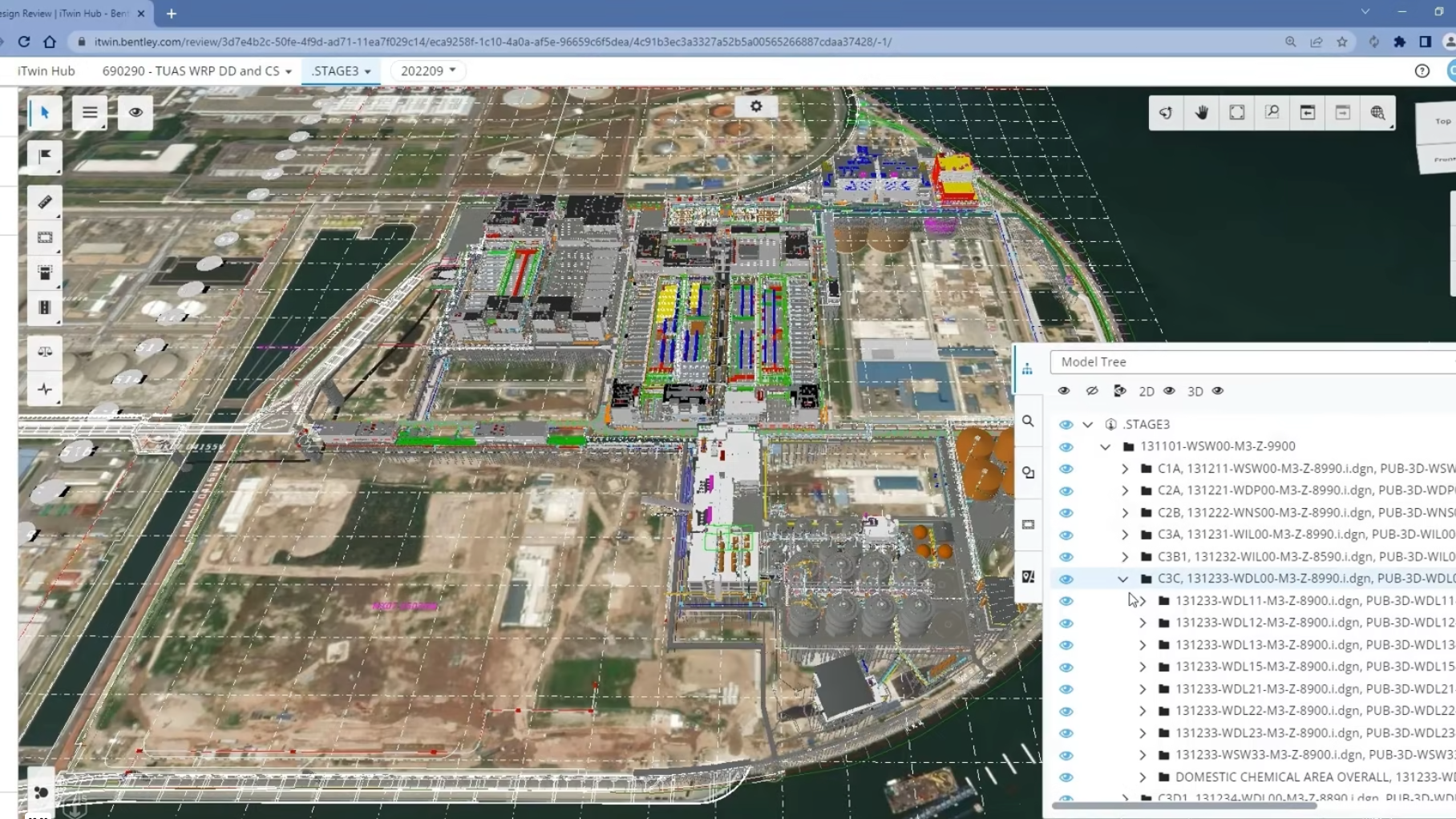Click the Model Tree selector field
The image size is (1456, 819).
click(x=1251, y=362)
